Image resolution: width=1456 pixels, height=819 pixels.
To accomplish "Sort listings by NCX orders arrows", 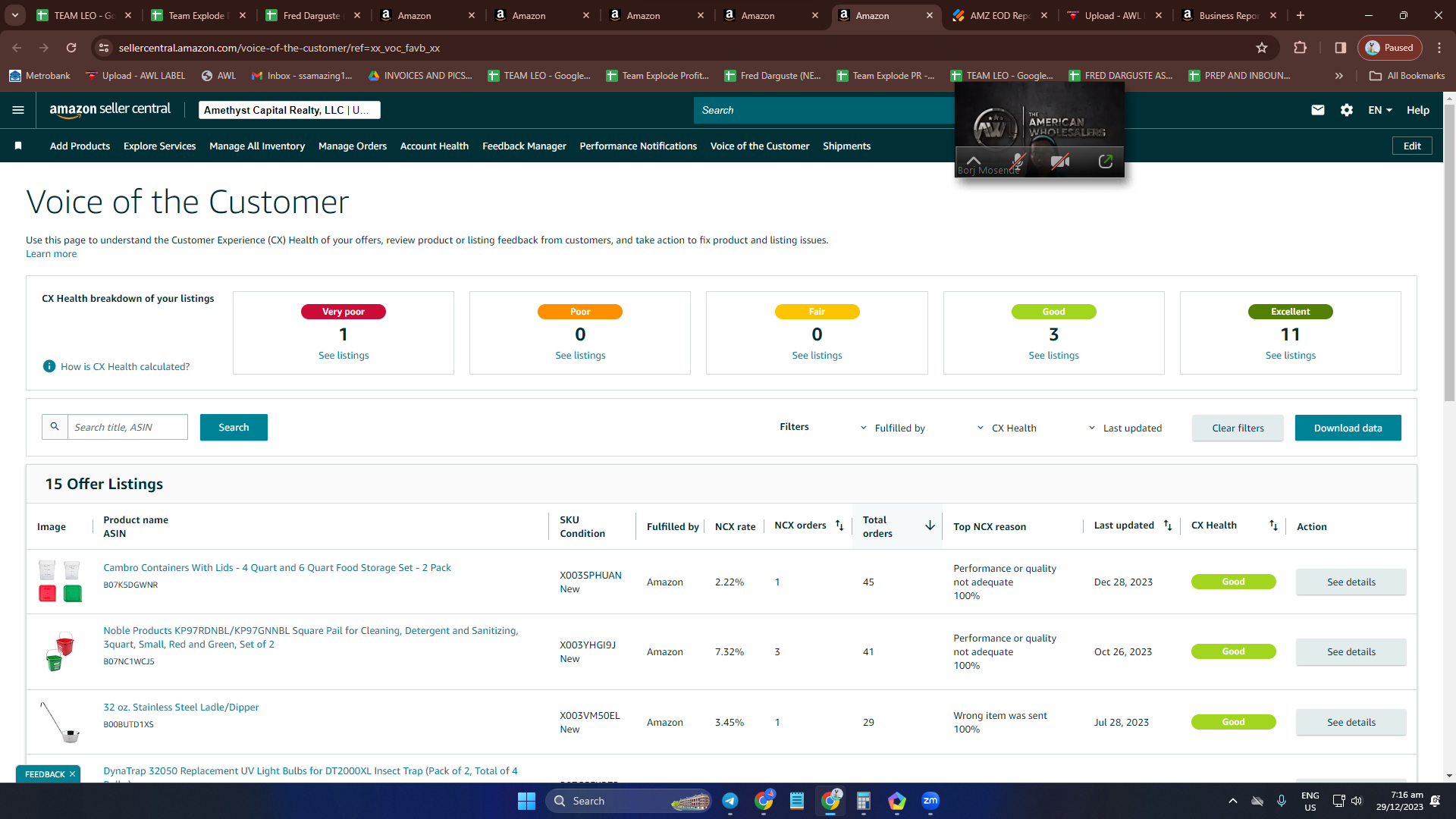I will pyautogui.click(x=839, y=526).
